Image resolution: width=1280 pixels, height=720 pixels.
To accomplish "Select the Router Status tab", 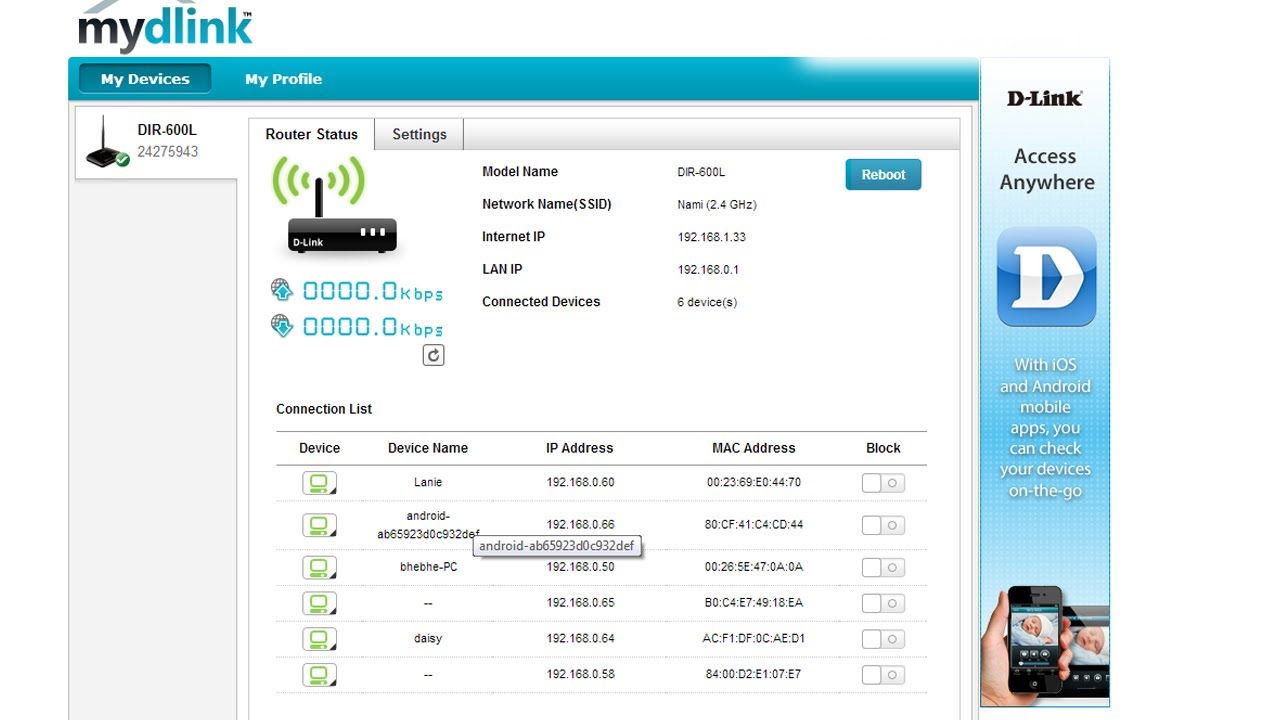I will 311,134.
